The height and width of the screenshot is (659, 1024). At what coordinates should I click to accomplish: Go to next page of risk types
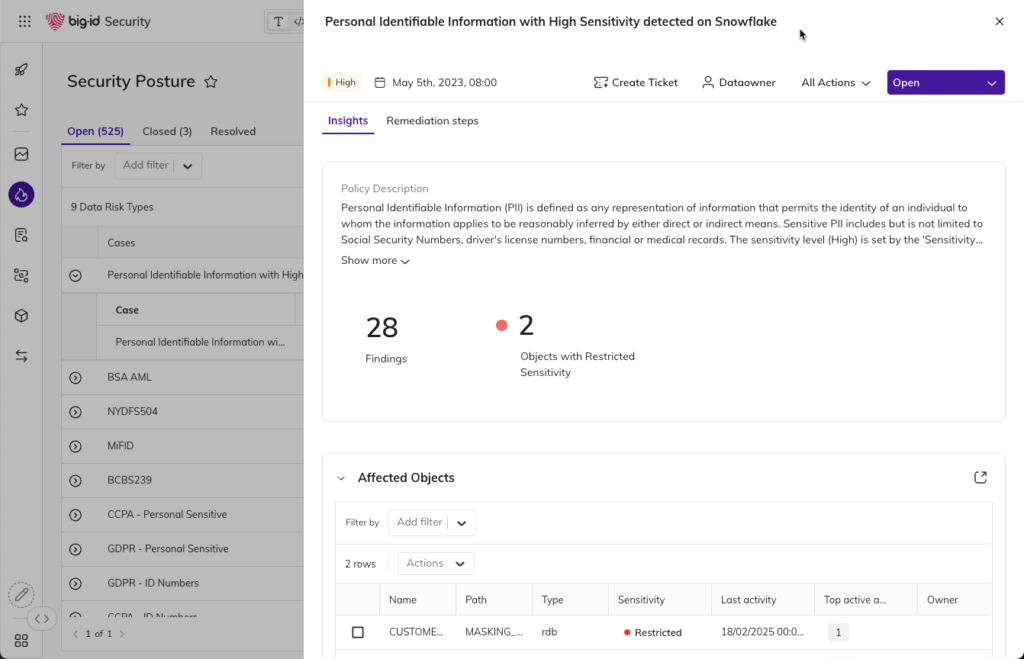(121, 634)
